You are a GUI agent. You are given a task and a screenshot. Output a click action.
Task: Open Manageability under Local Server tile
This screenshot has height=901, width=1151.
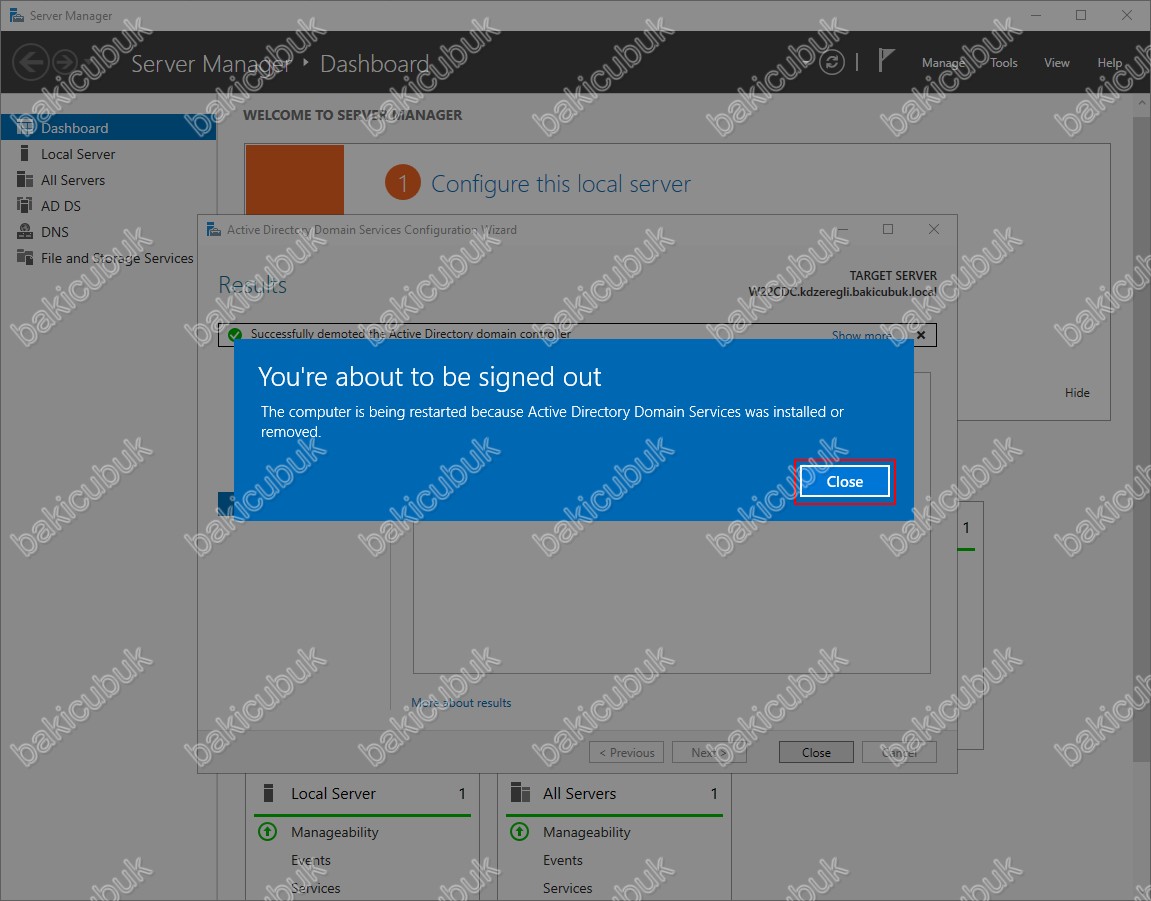point(335,832)
